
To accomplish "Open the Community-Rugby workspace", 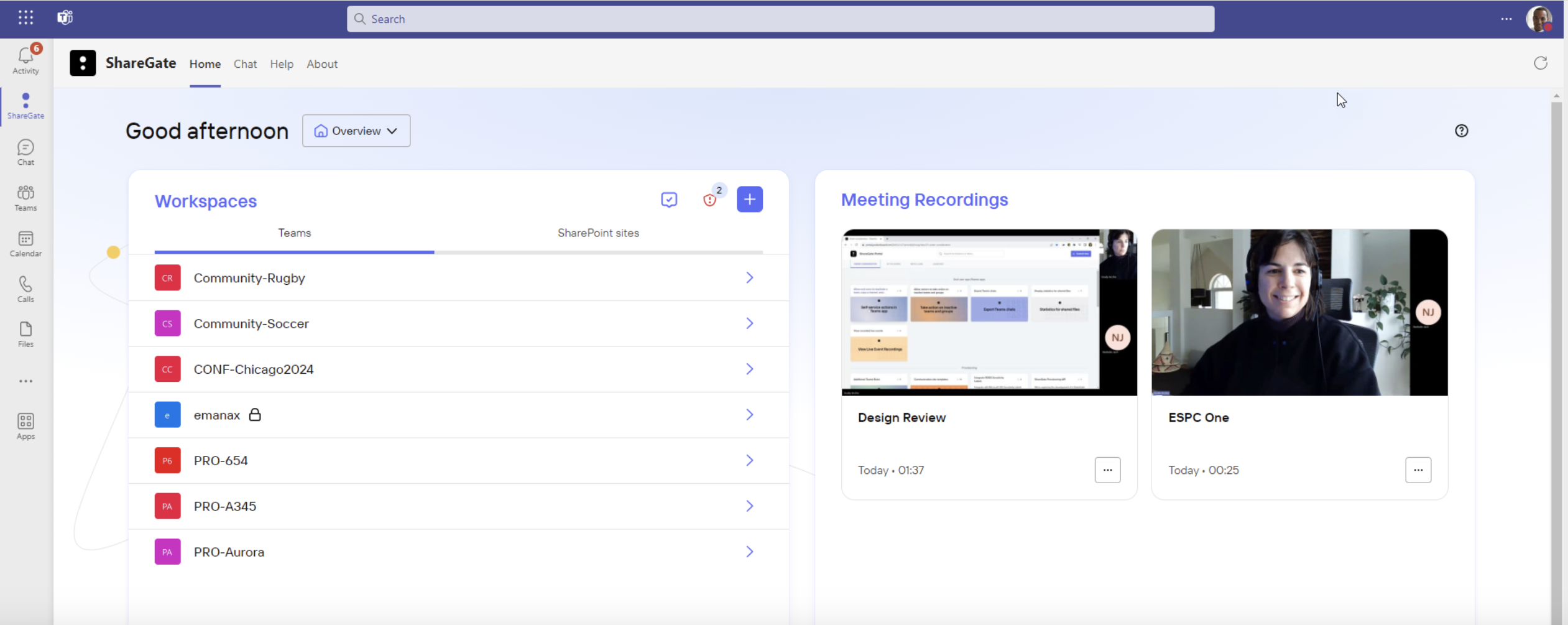I will coord(459,278).
